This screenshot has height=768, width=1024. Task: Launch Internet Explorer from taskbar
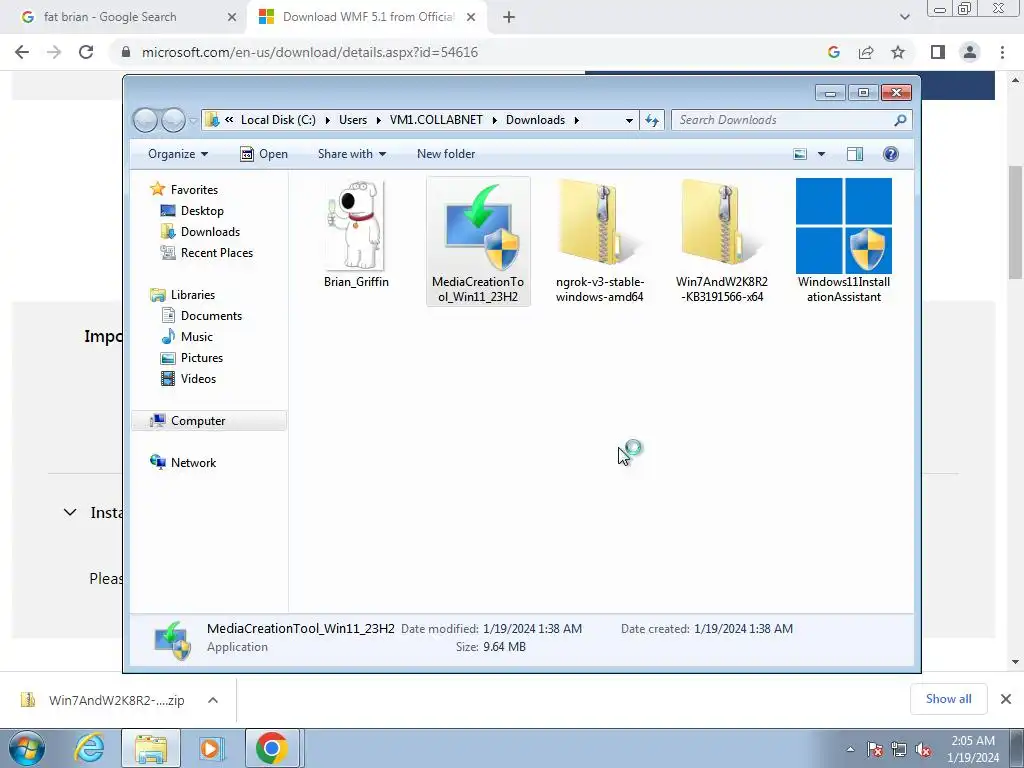(x=89, y=748)
